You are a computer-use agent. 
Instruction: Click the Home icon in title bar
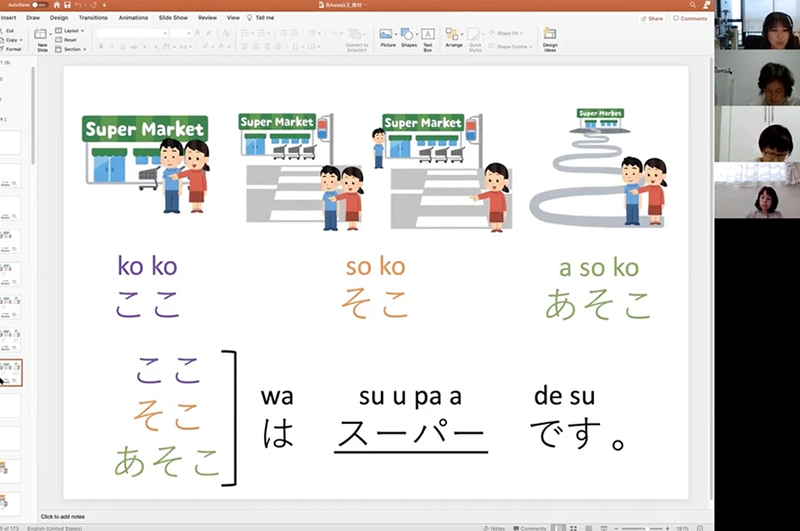click(x=57, y=5)
